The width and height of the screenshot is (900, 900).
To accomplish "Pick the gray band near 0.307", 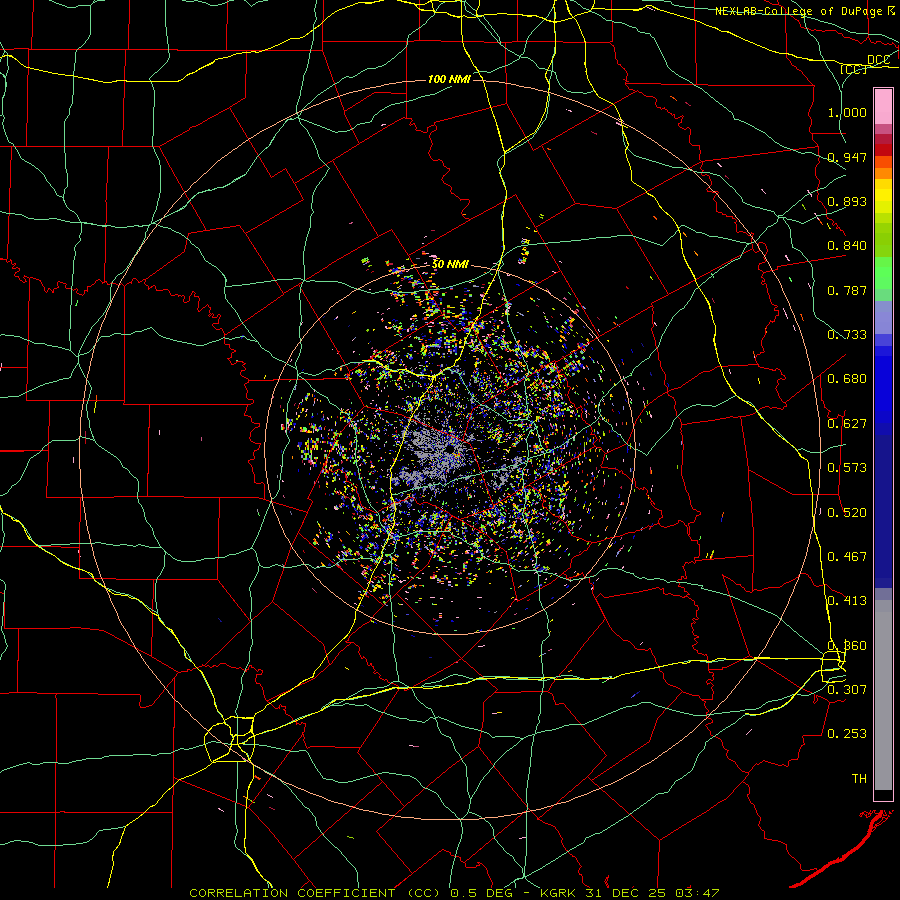I will pyautogui.click(x=883, y=695).
